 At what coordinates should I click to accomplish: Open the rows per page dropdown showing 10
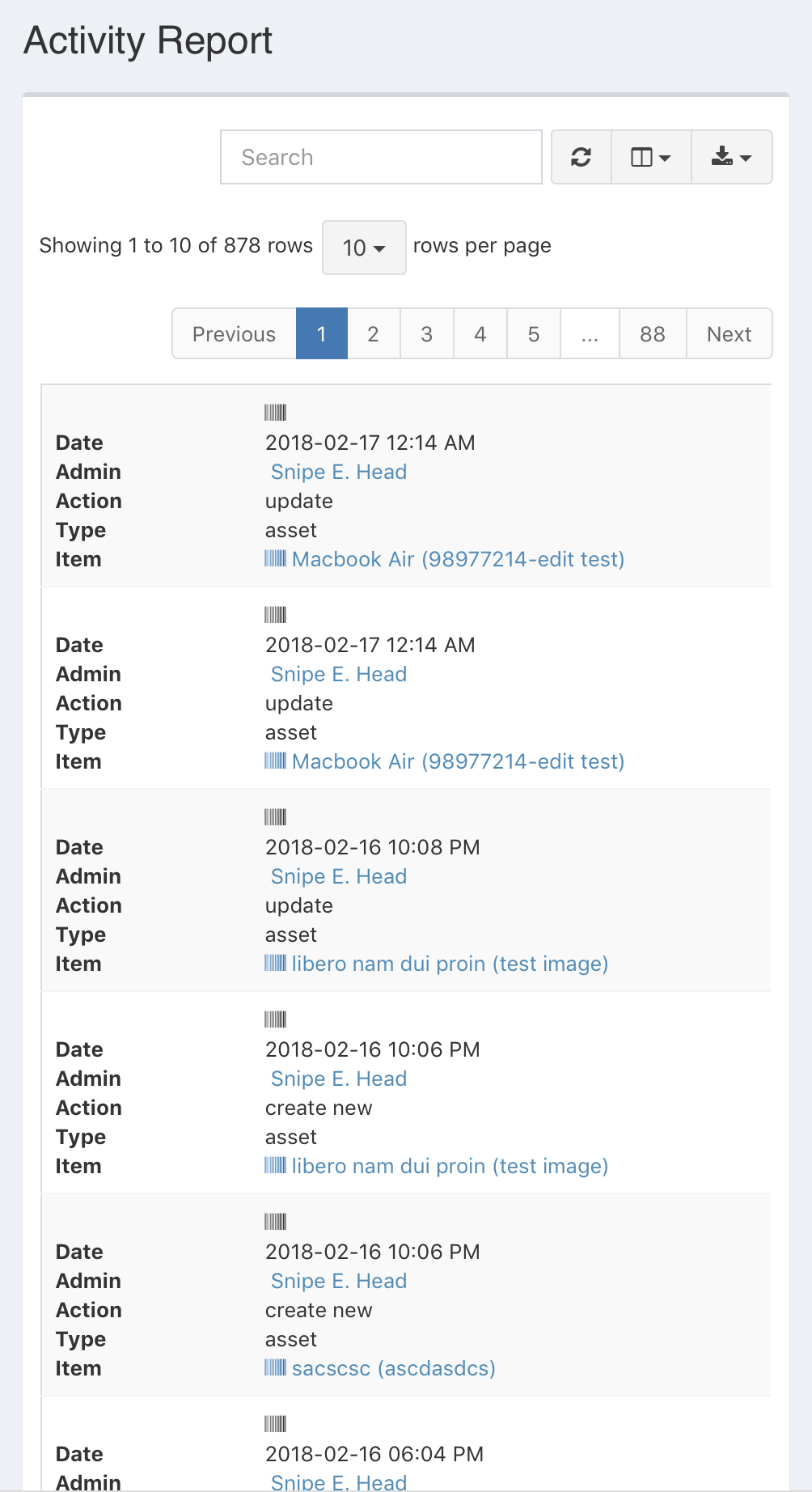[363, 248]
